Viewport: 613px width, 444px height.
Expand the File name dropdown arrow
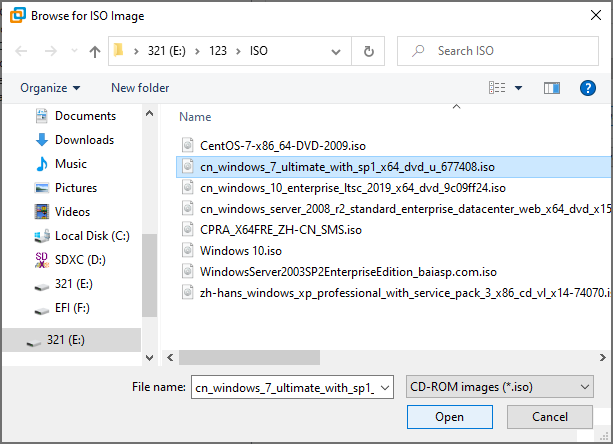coord(385,388)
